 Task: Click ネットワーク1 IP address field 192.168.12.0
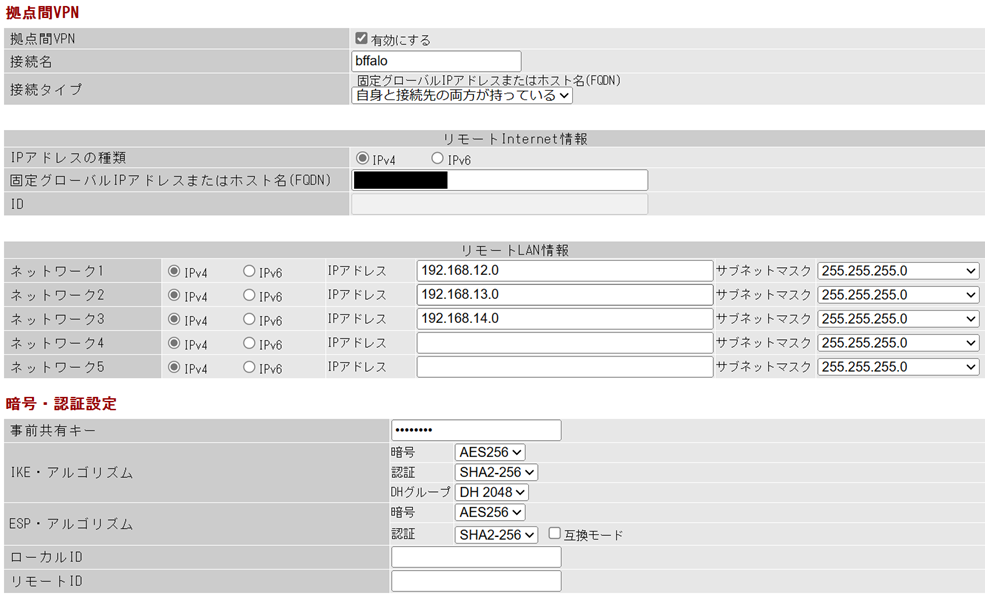[x=564, y=271]
